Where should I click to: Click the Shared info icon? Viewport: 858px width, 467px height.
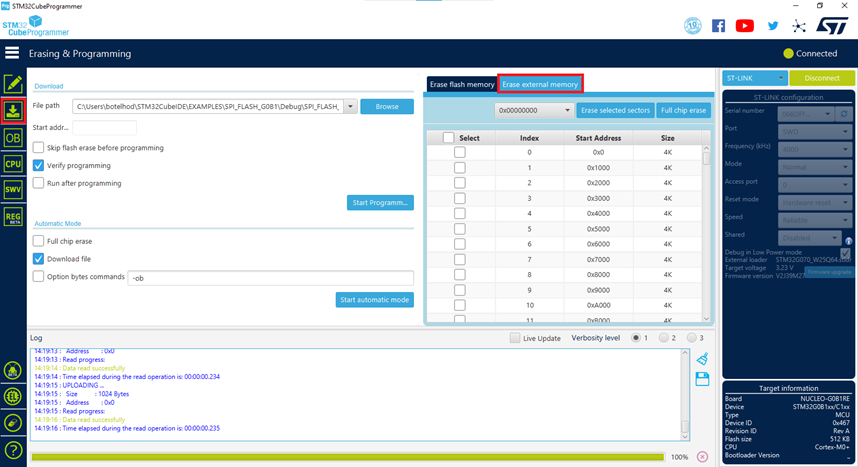pos(849,240)
